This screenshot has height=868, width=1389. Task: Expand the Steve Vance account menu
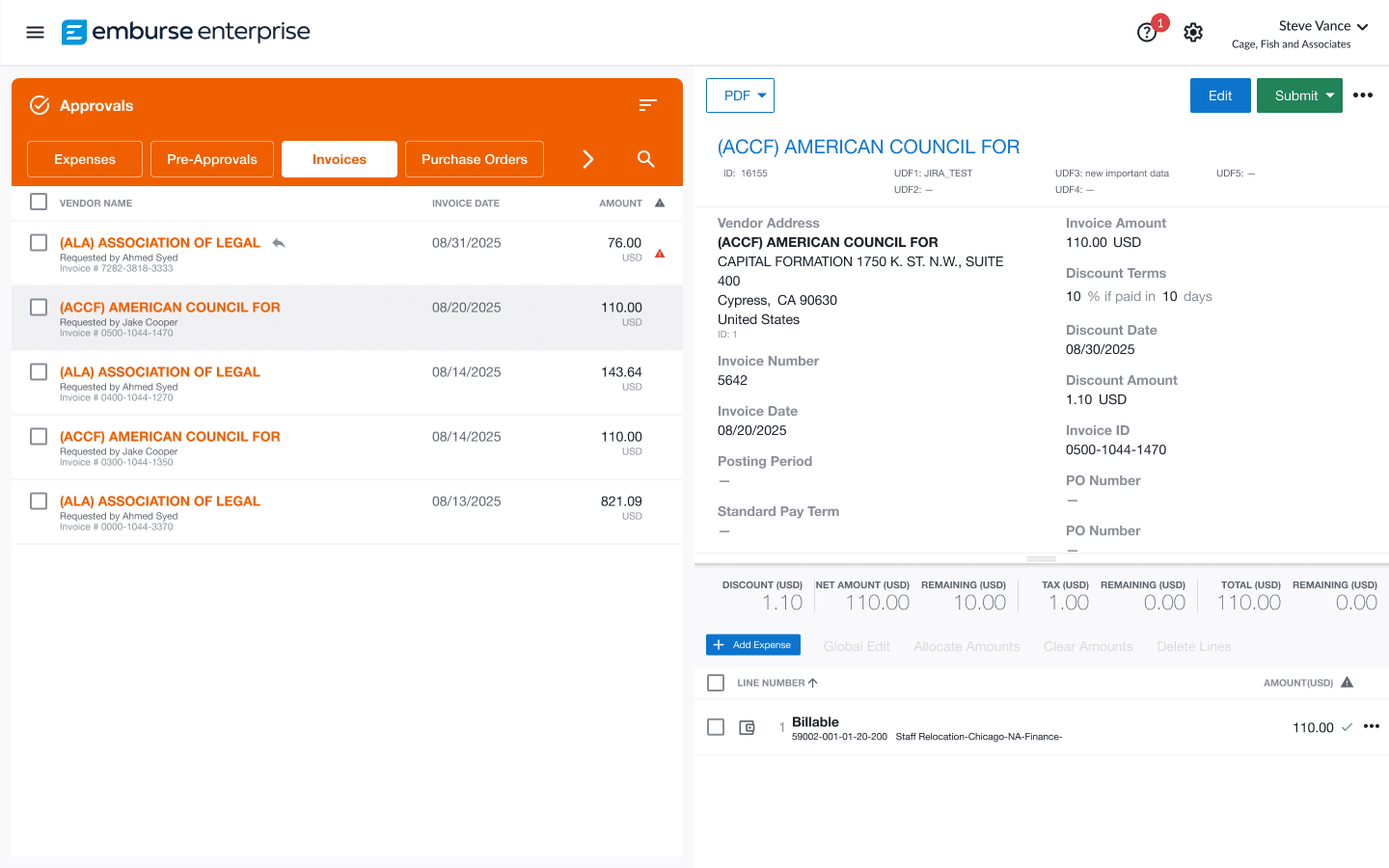(x=1323, y=26)
